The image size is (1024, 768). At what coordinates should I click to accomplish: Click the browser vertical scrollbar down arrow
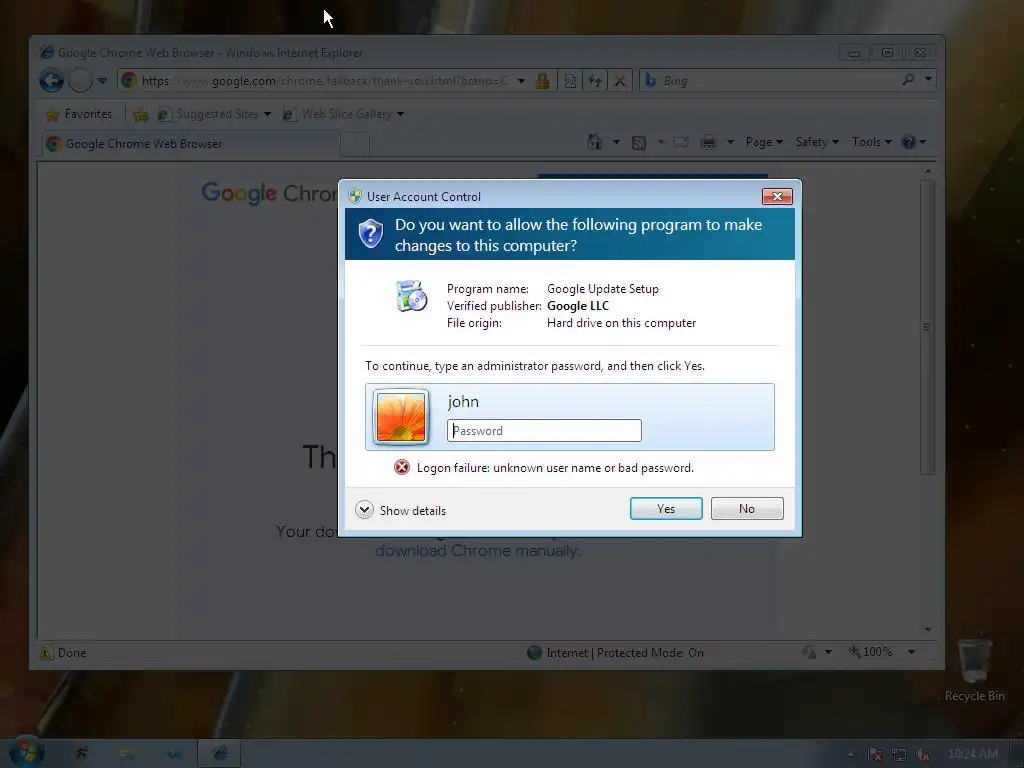927,630
